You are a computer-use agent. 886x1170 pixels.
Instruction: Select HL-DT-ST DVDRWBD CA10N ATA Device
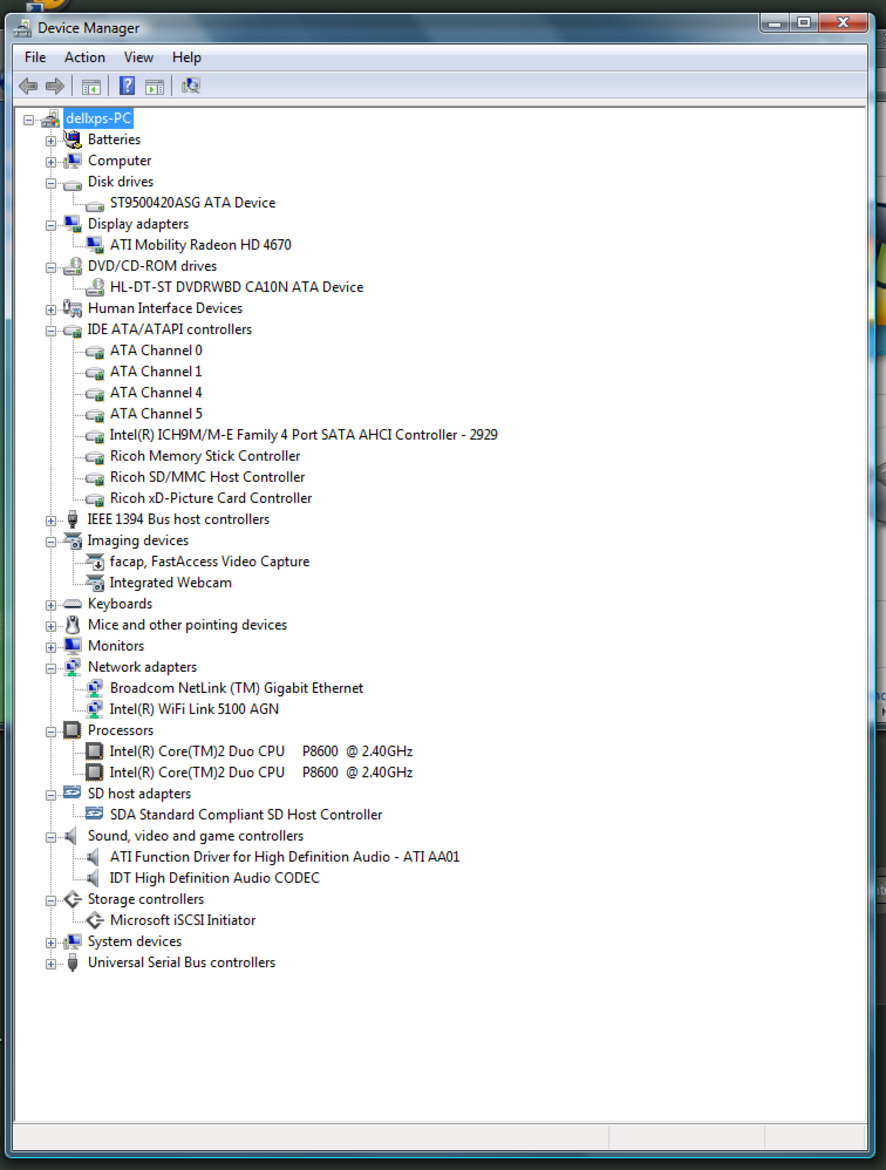237,287
